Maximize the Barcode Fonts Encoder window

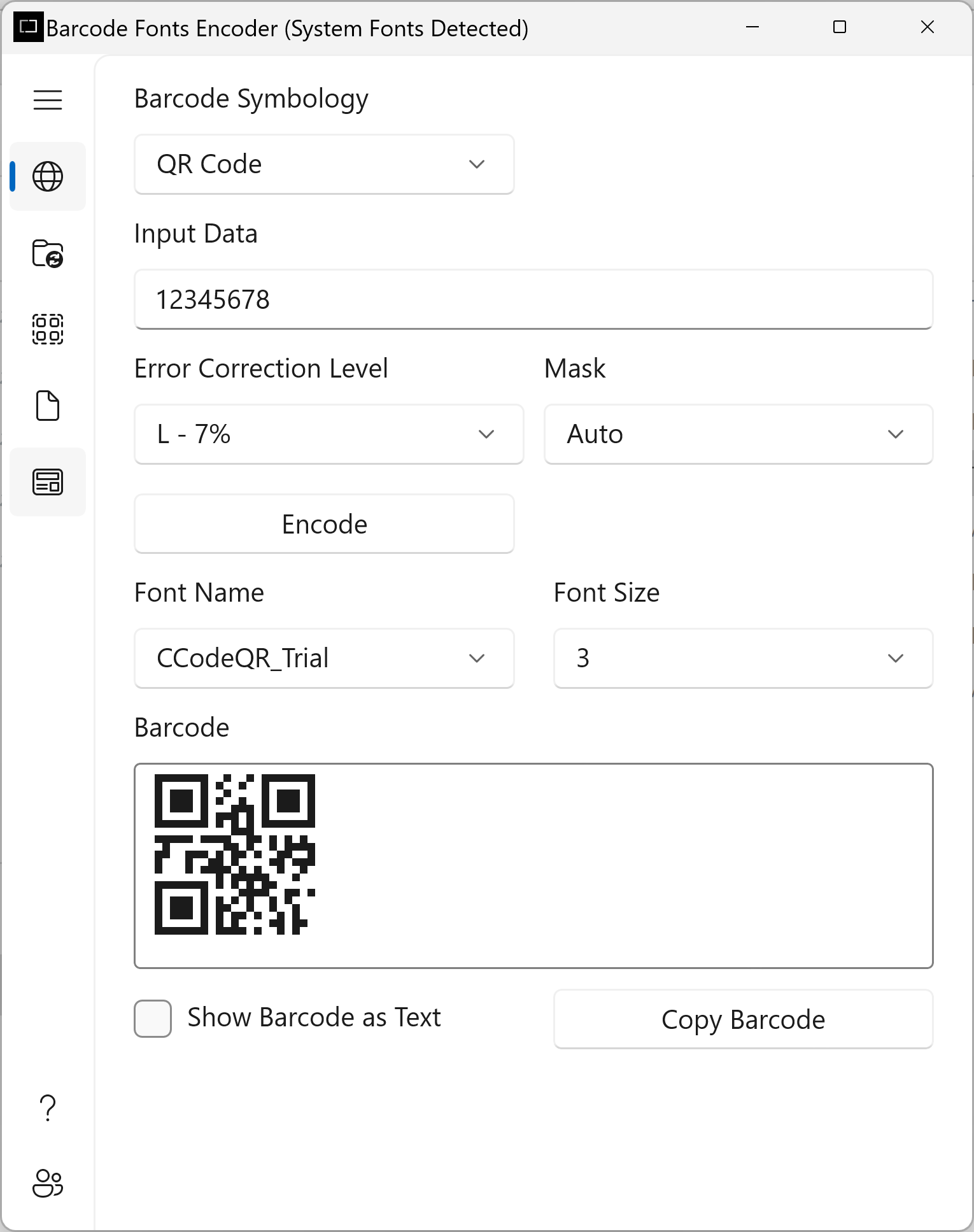(x=840, y=27)
